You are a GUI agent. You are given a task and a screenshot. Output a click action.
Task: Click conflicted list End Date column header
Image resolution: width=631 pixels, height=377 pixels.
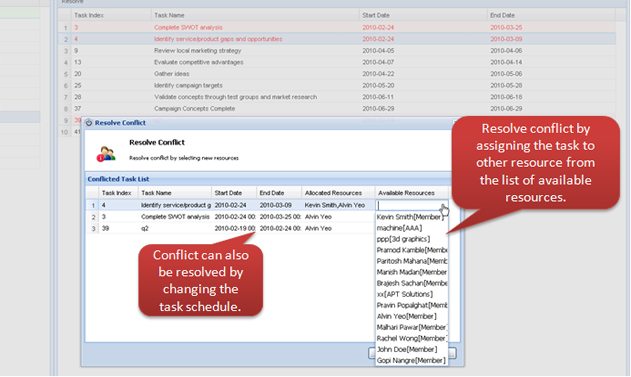coord(279,193)
